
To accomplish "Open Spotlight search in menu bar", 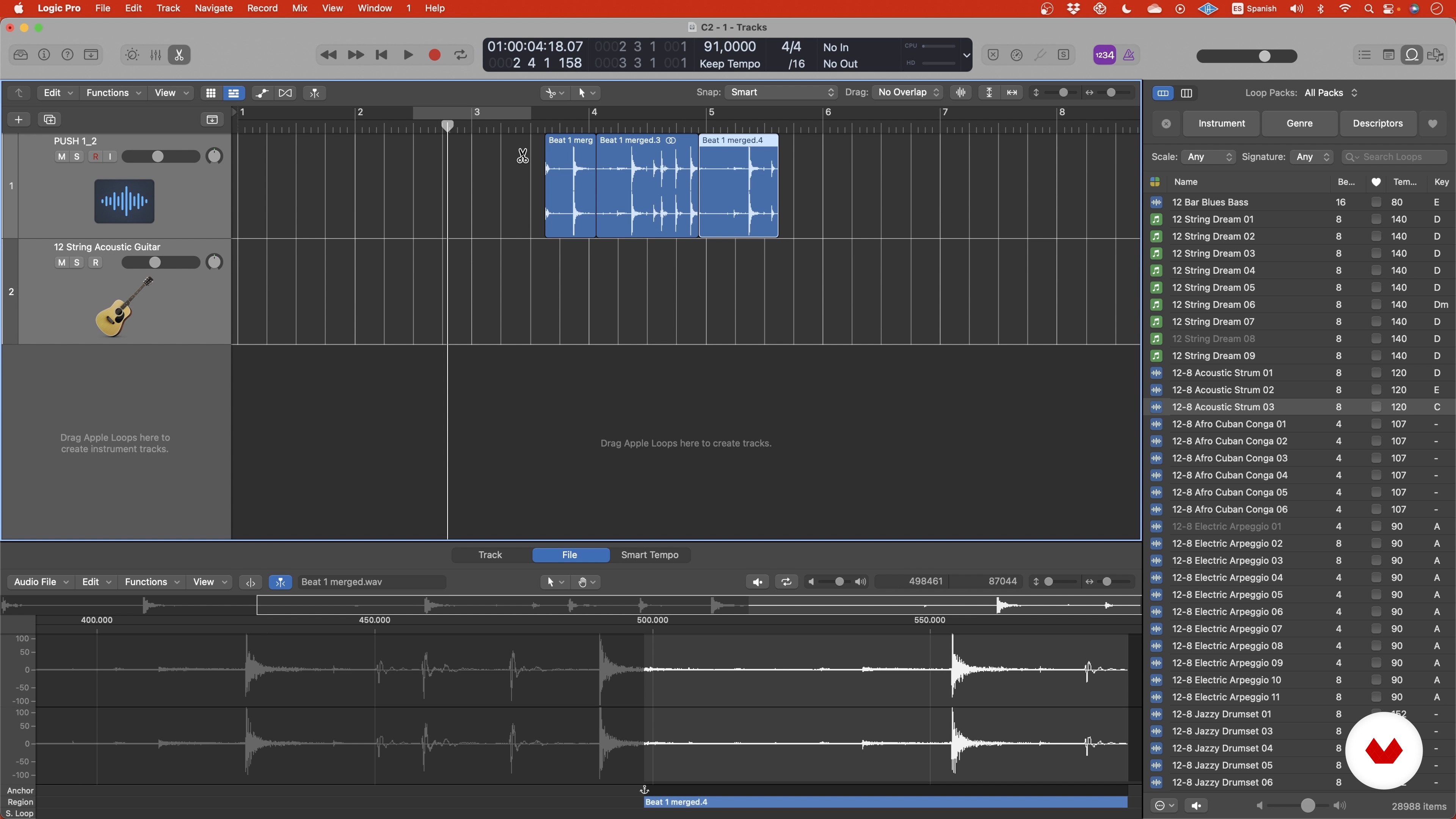I will pos(1368,8).
